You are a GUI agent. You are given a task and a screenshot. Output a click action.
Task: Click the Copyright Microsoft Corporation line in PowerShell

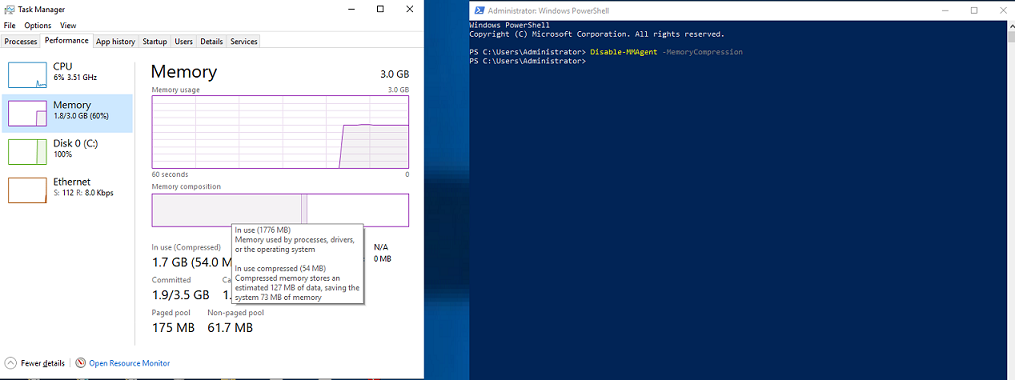(x=597, y=34)
